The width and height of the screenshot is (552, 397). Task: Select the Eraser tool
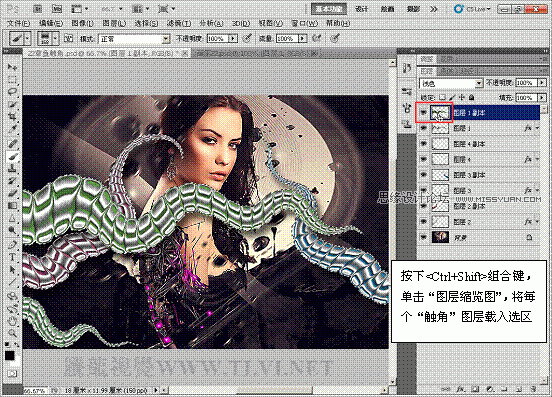tap(12, 194)
